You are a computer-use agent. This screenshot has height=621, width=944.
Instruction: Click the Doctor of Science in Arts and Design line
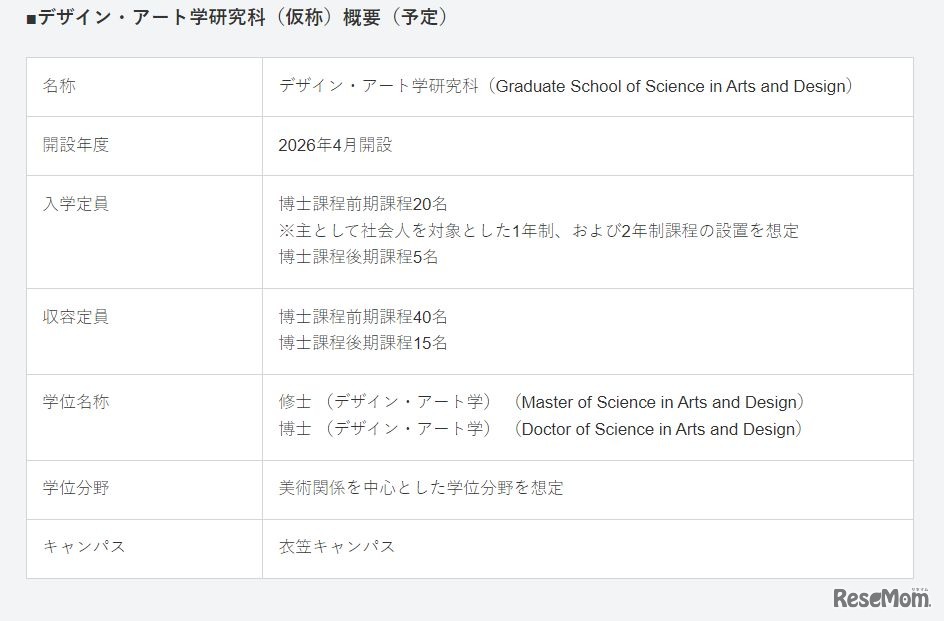[x=541, y=429]
